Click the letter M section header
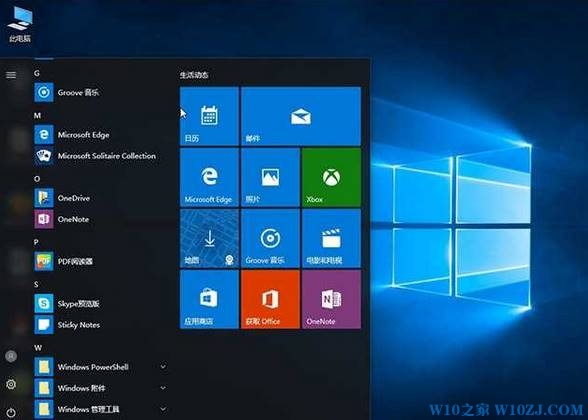This screenshot has width=588, height=420. 37,116
